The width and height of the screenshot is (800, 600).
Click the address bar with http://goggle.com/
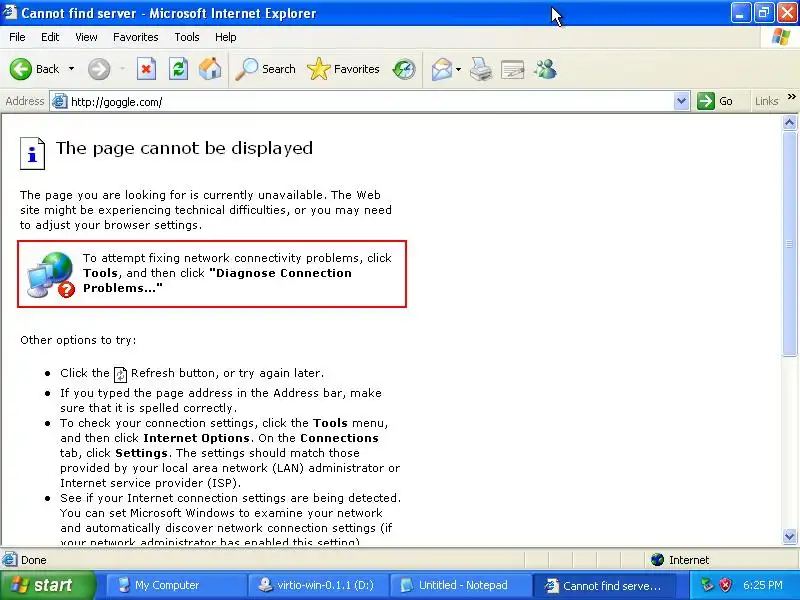point(370,102)
